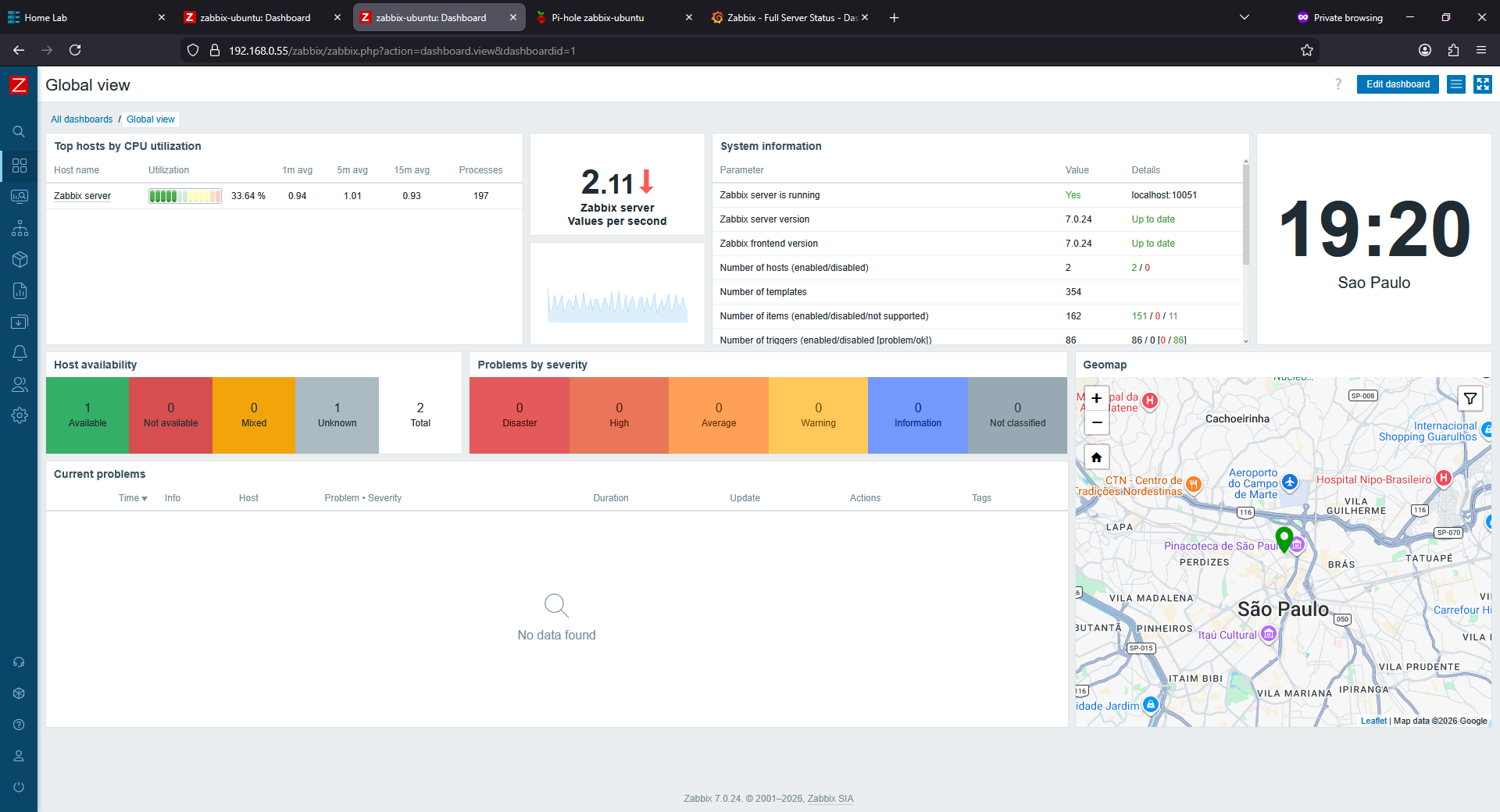
Task: Open the All dashboards breadcrumb link
Action: pyautogui.click(x=82, y=119)
